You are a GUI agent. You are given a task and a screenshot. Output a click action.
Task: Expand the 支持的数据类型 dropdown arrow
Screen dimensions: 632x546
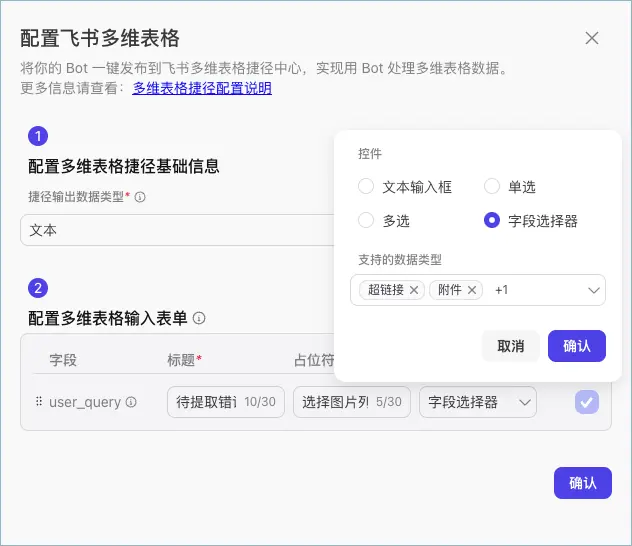(594, 291)
